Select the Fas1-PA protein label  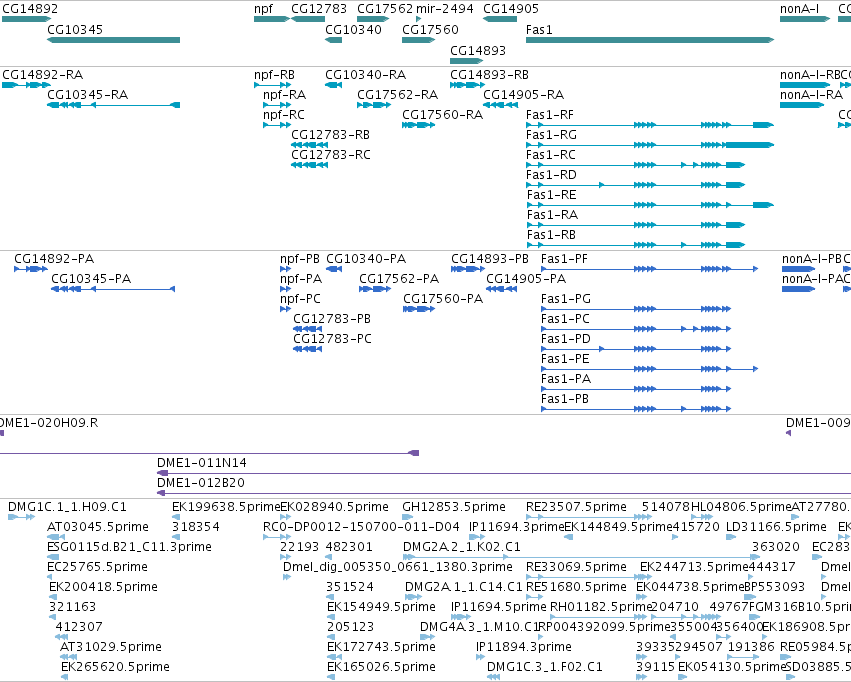566,379
